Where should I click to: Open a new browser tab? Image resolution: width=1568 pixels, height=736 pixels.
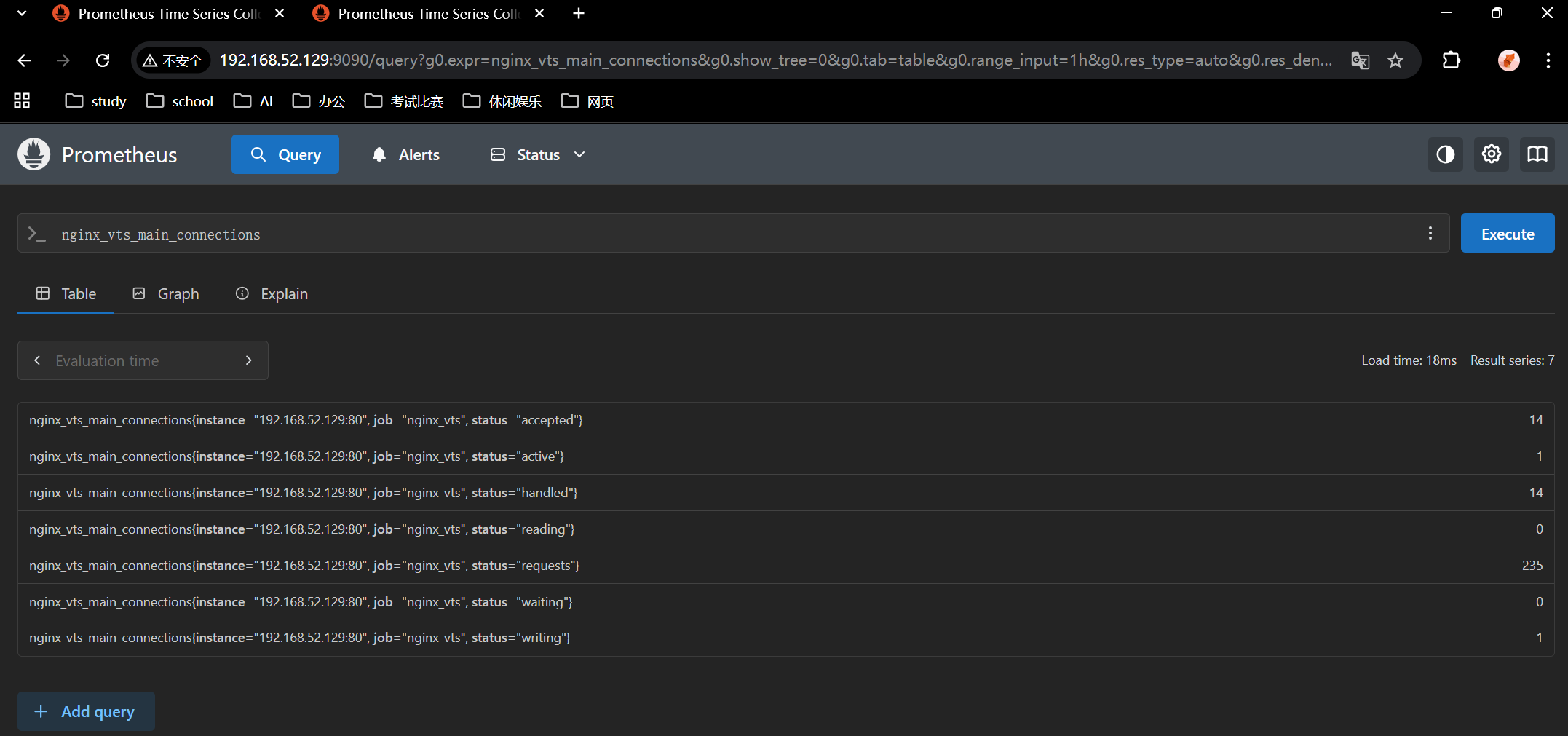(x=579, y=13)
